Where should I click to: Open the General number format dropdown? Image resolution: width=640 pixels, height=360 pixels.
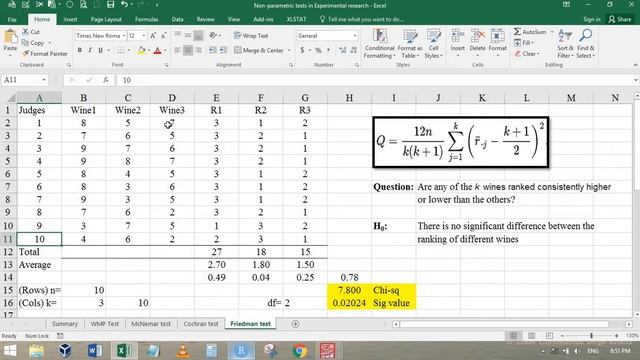(x=355, y=36)
